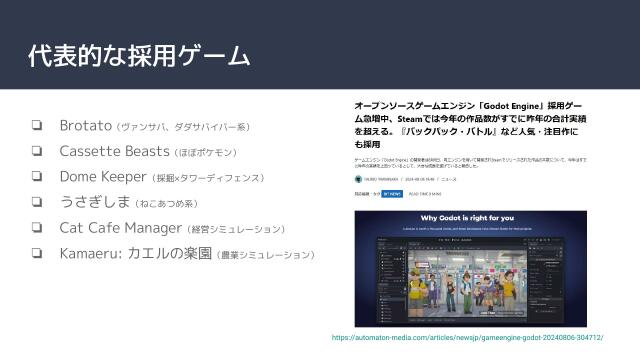Click the (経営シミュレーション) note
The height and width of the screenshot is (360, 640).
coord(236,229)
